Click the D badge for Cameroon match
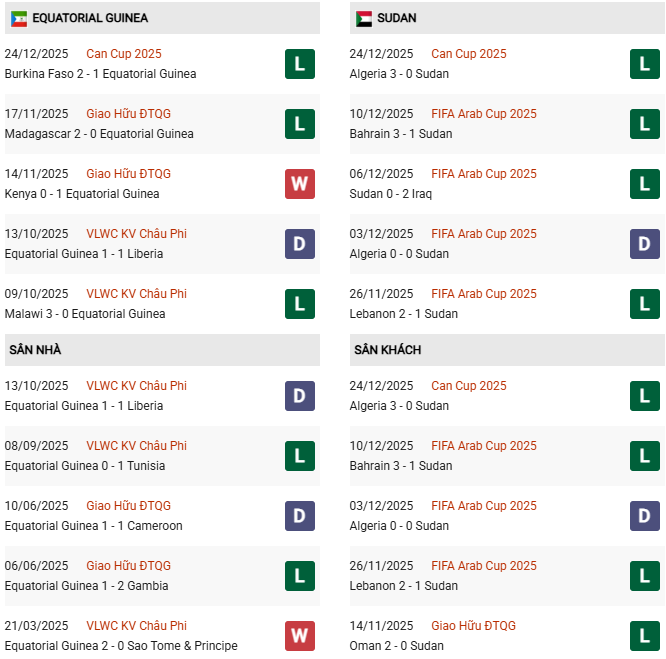Screen dimensions: 666x659 click(x=300, y=516)
